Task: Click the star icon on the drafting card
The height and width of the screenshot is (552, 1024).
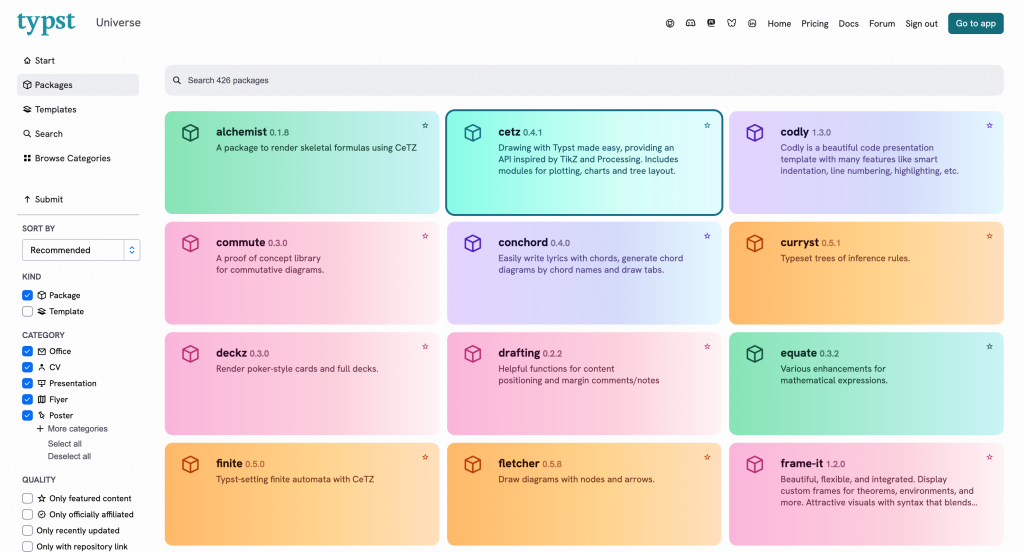Action: coord(707,346)
